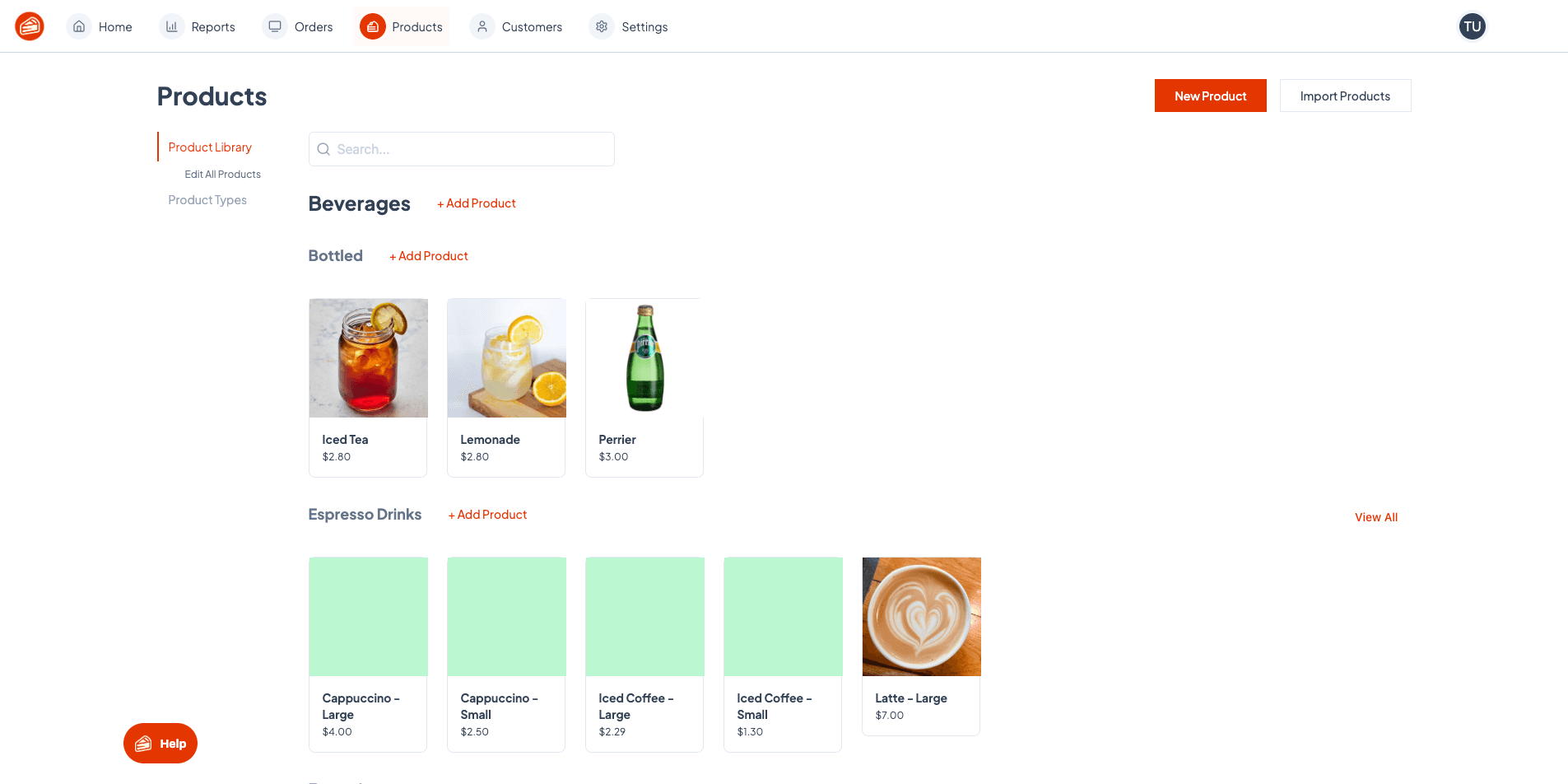Open the Perrier bottle image
1568x784 pixels.
click(644, 357)
